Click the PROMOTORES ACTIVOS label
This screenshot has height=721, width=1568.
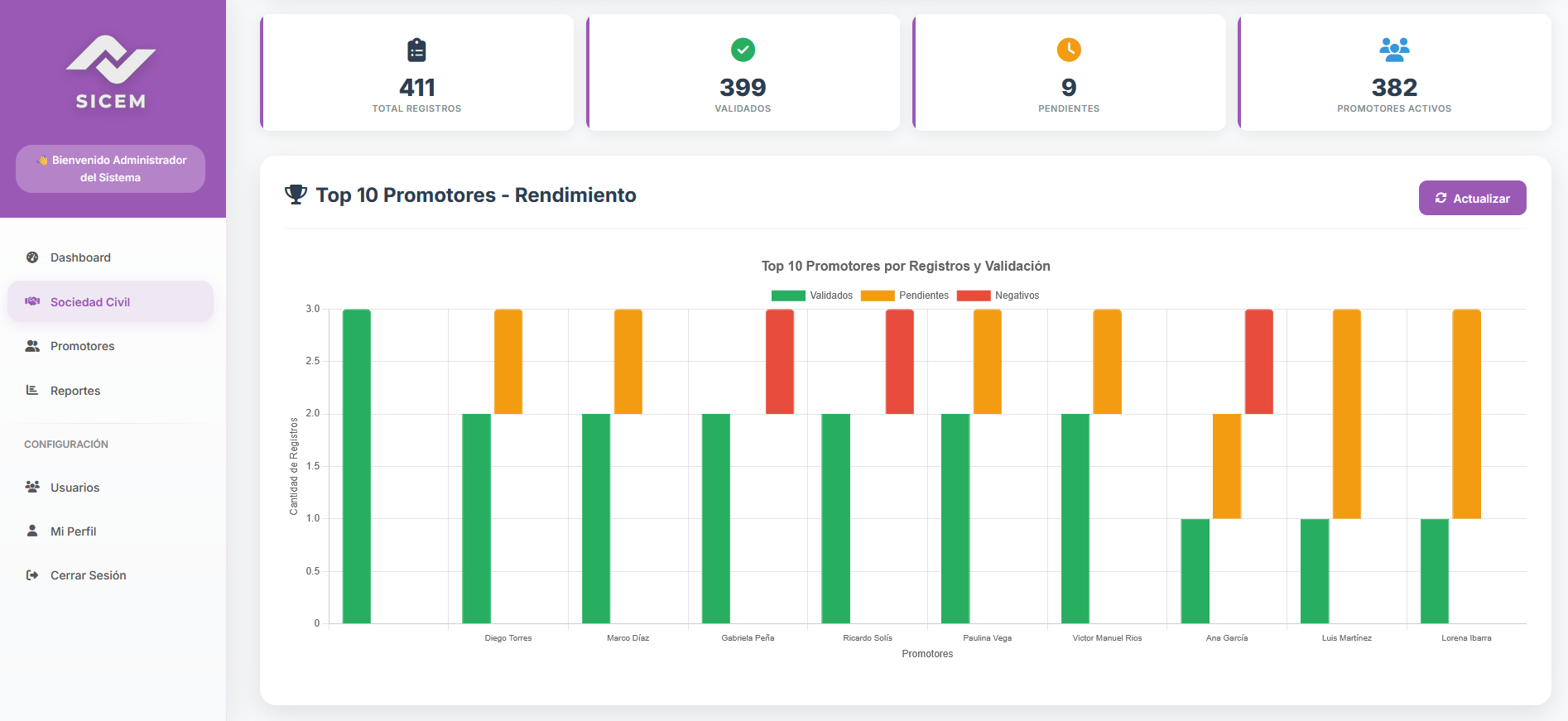[1395, 108]
